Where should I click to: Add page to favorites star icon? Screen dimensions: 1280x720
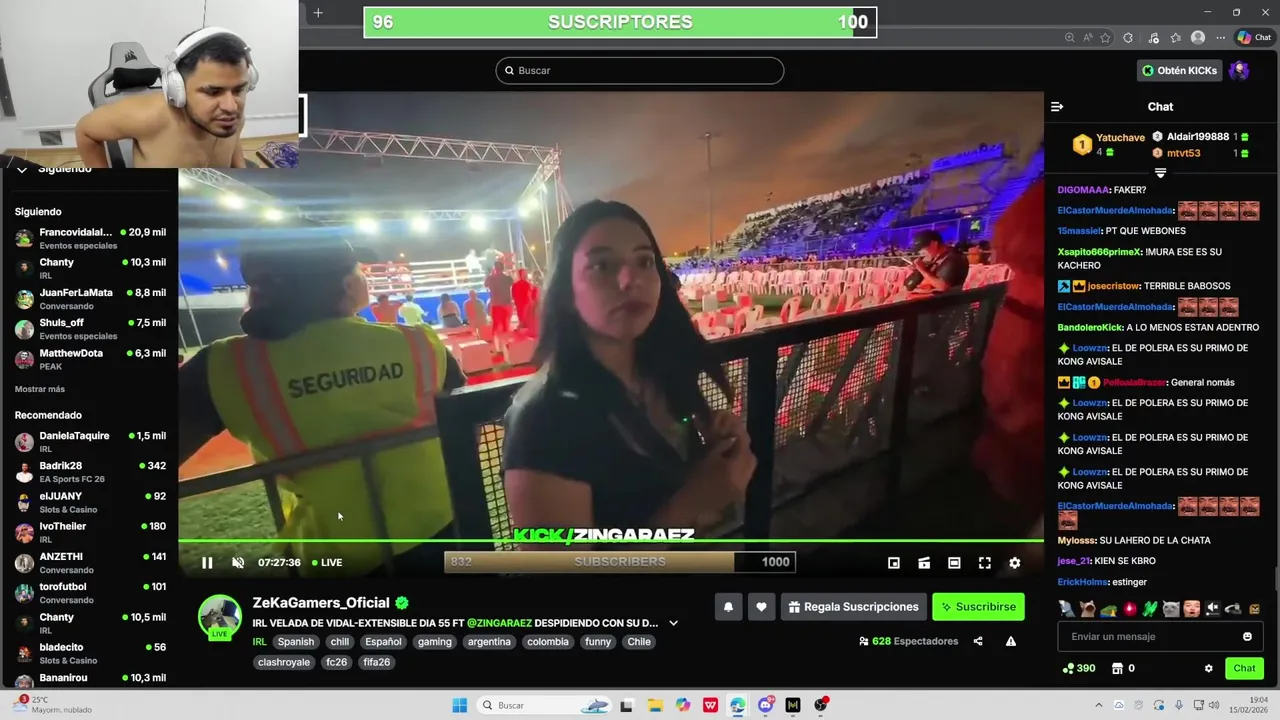1105,38
